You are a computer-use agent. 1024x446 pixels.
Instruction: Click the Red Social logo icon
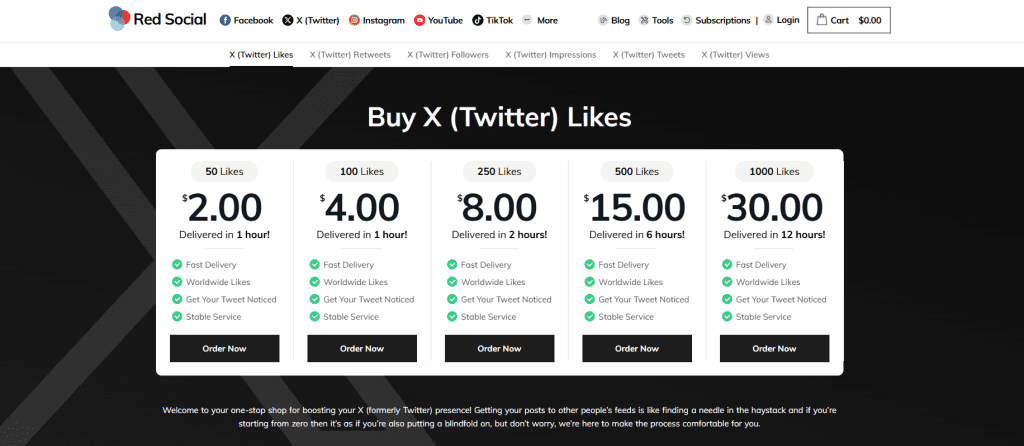coord(118,19)
